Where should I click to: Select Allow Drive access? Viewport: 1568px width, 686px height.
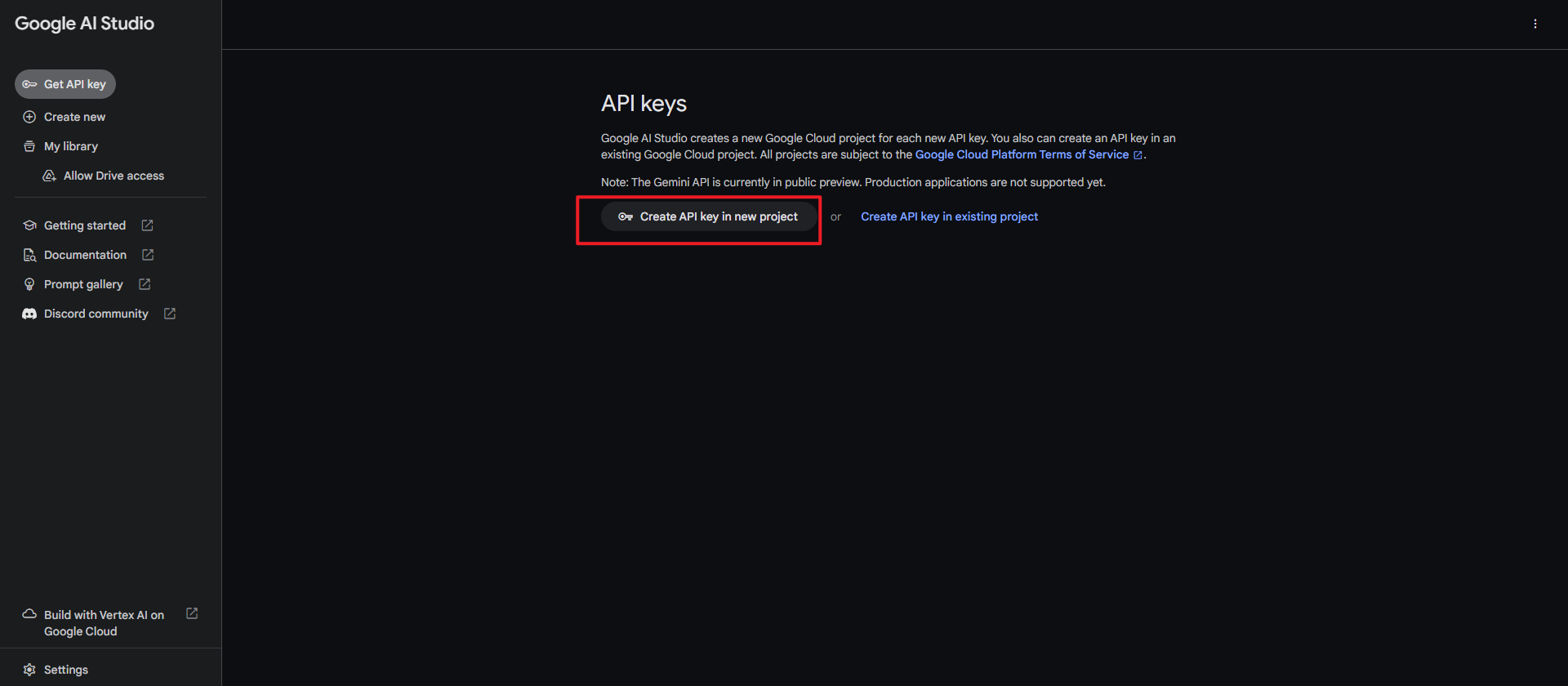pyautogui.click(x=114, y=176)
